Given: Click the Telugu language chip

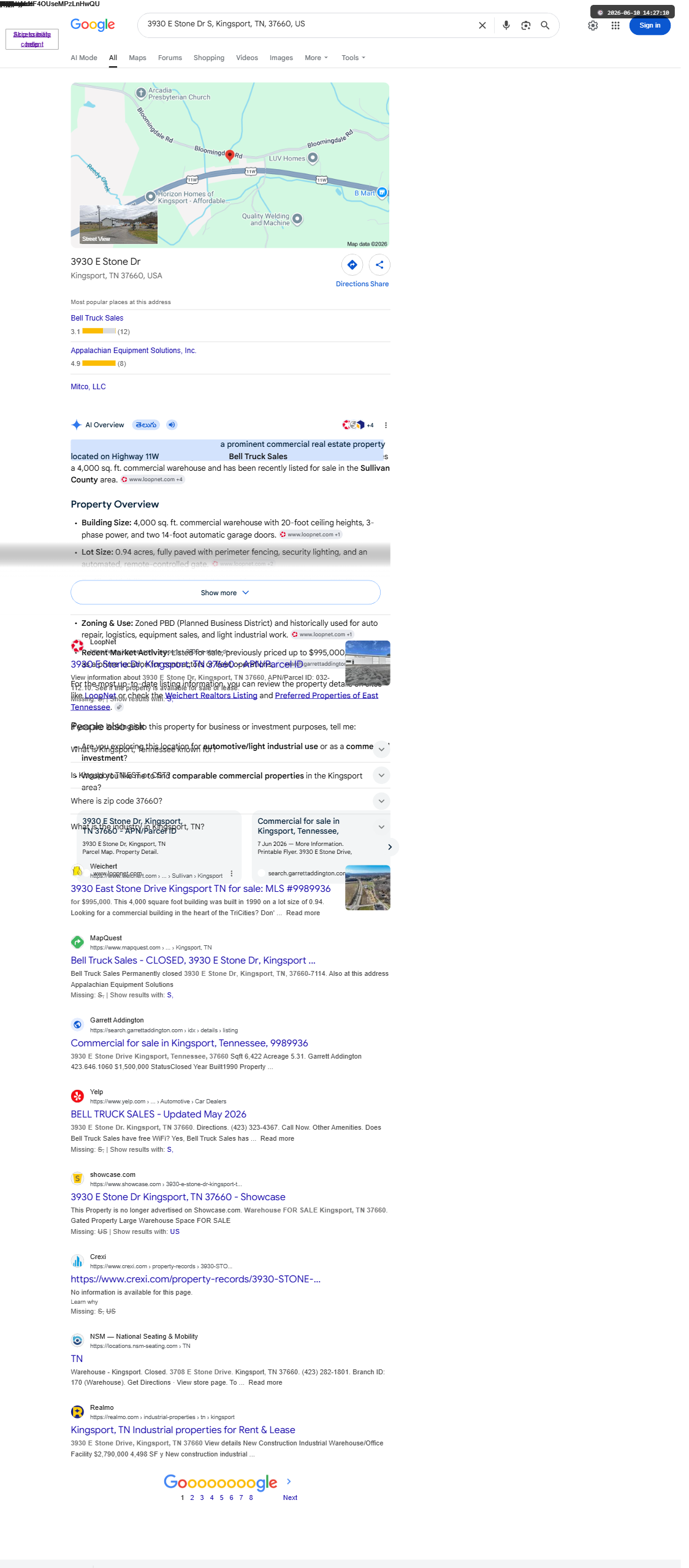Looking at the screenshot, I should (x=147, y=425).
